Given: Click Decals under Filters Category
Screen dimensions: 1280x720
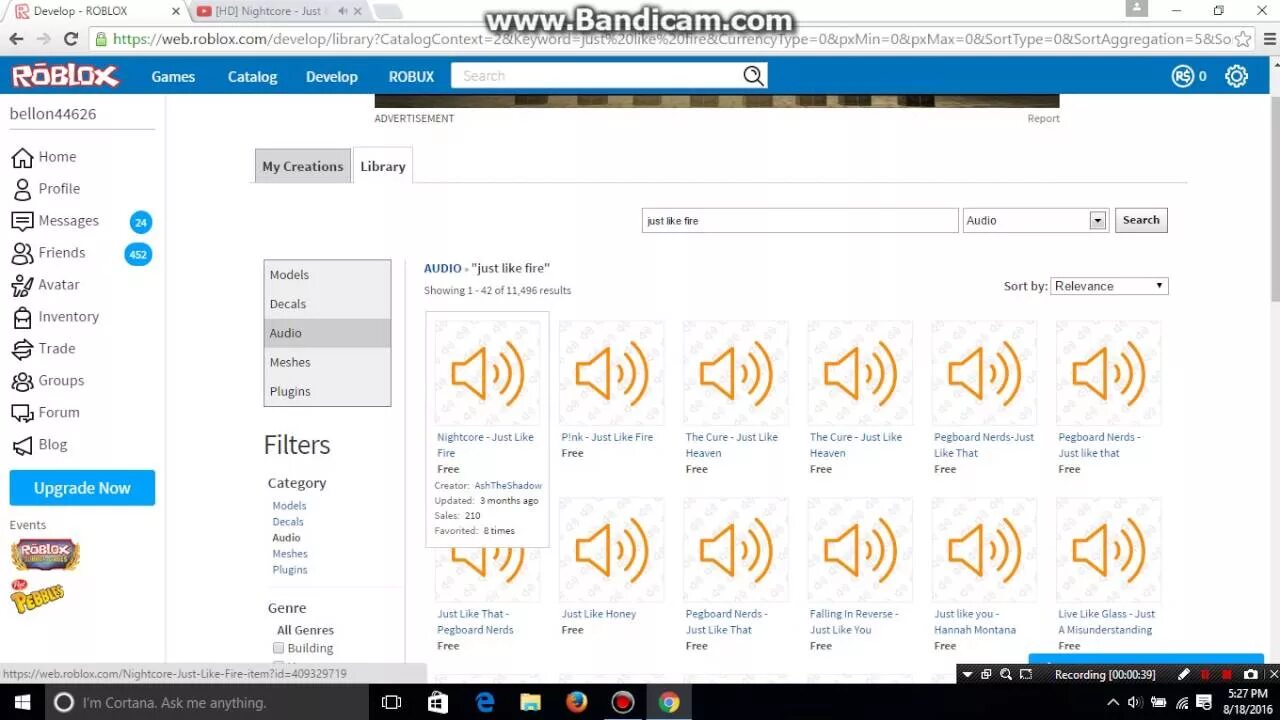Looking at the screenshot, I should click(x=288, y=522).
